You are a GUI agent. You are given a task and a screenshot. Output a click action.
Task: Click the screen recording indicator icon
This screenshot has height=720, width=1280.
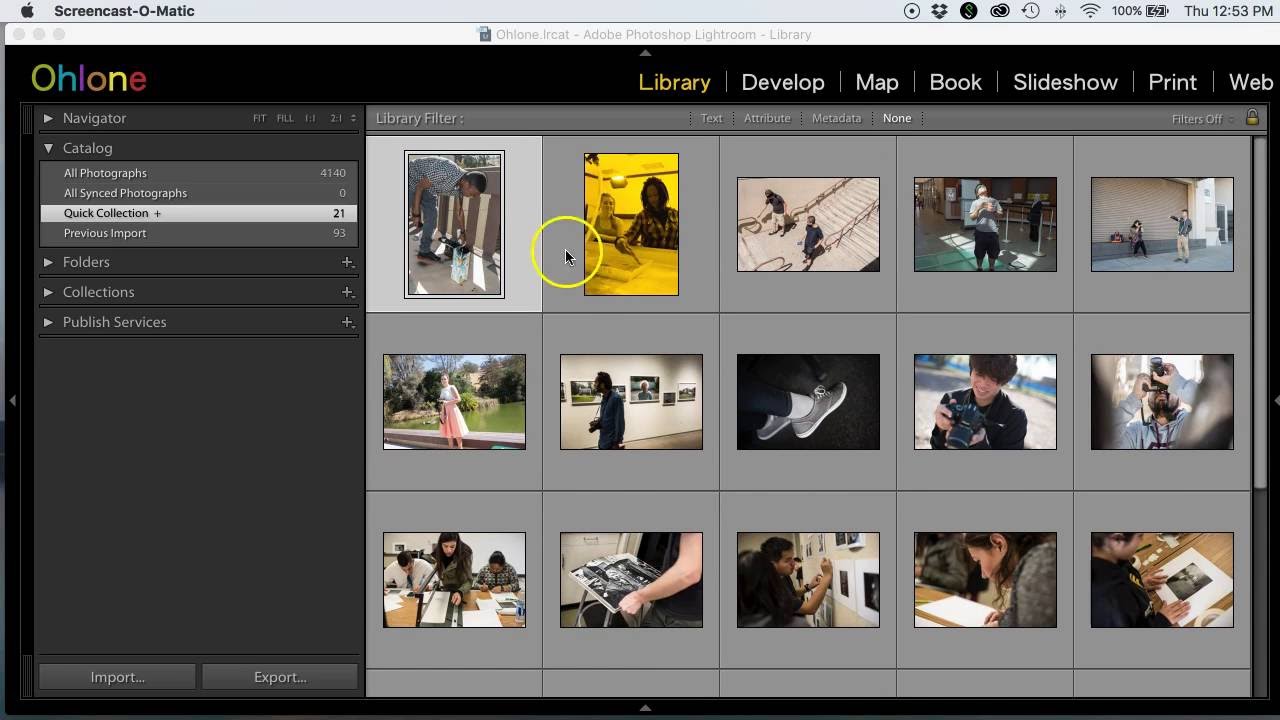[x=911, y=11]
